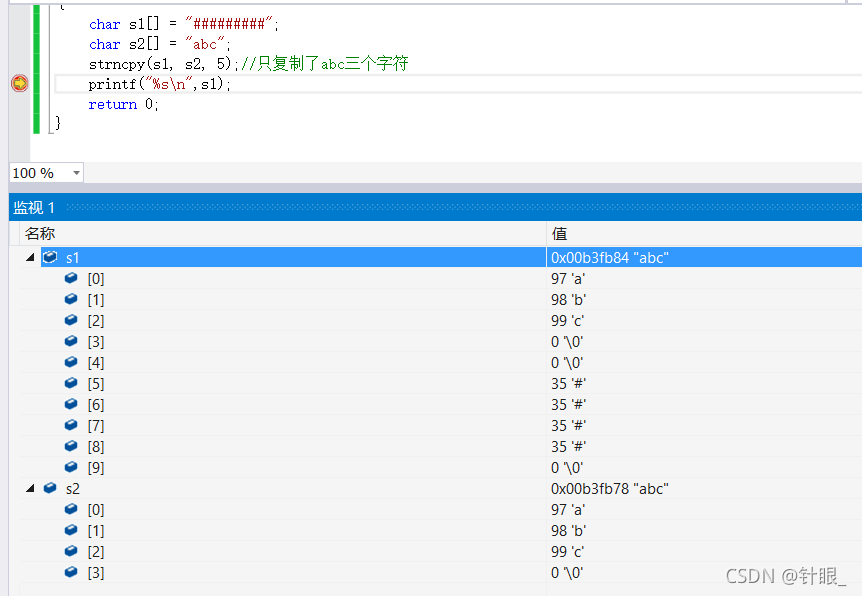
Task: Click the cube icon of s1 [6]
Action: pyautogui.click(x=71, y=404)
